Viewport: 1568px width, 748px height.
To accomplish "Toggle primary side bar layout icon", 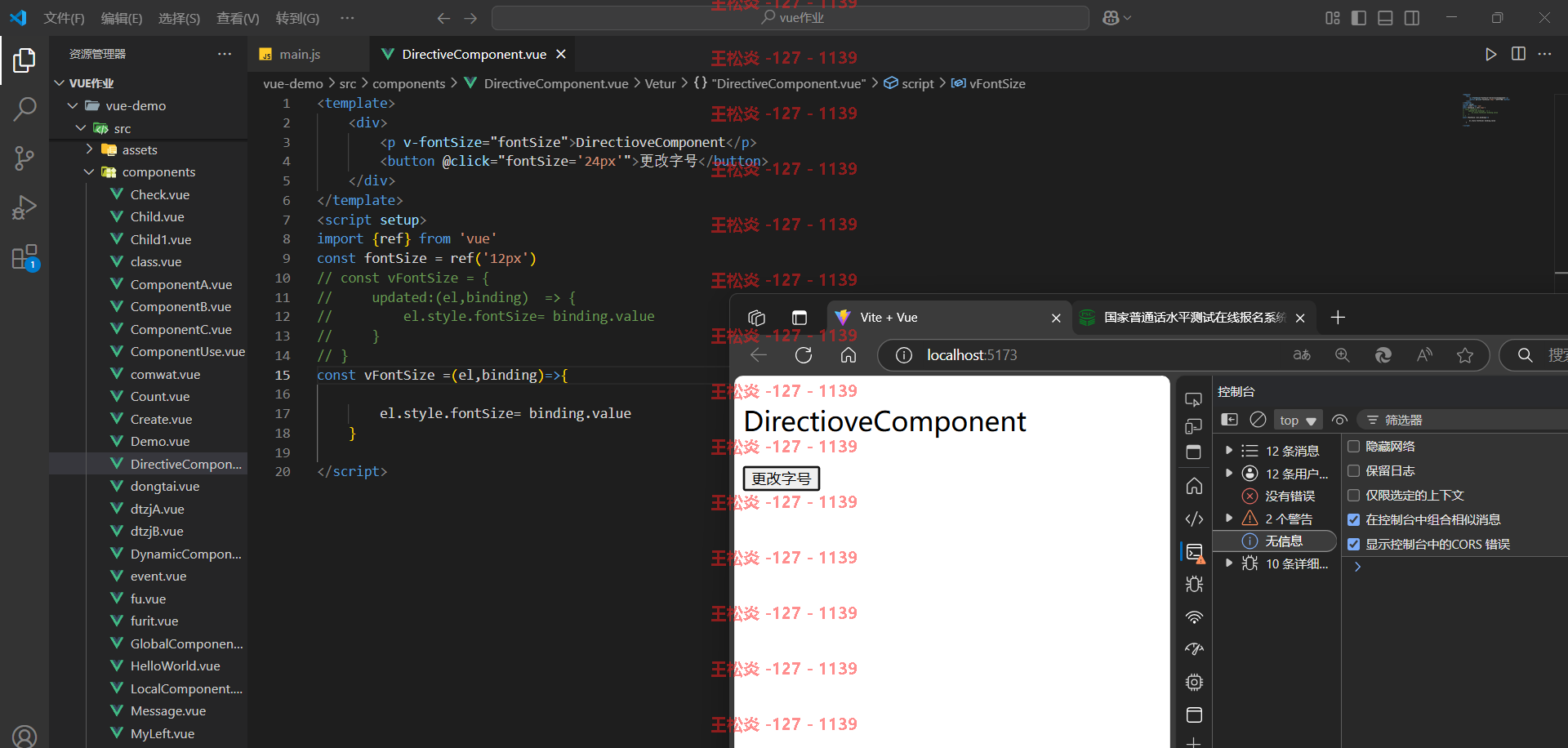I will (1359, 18).
